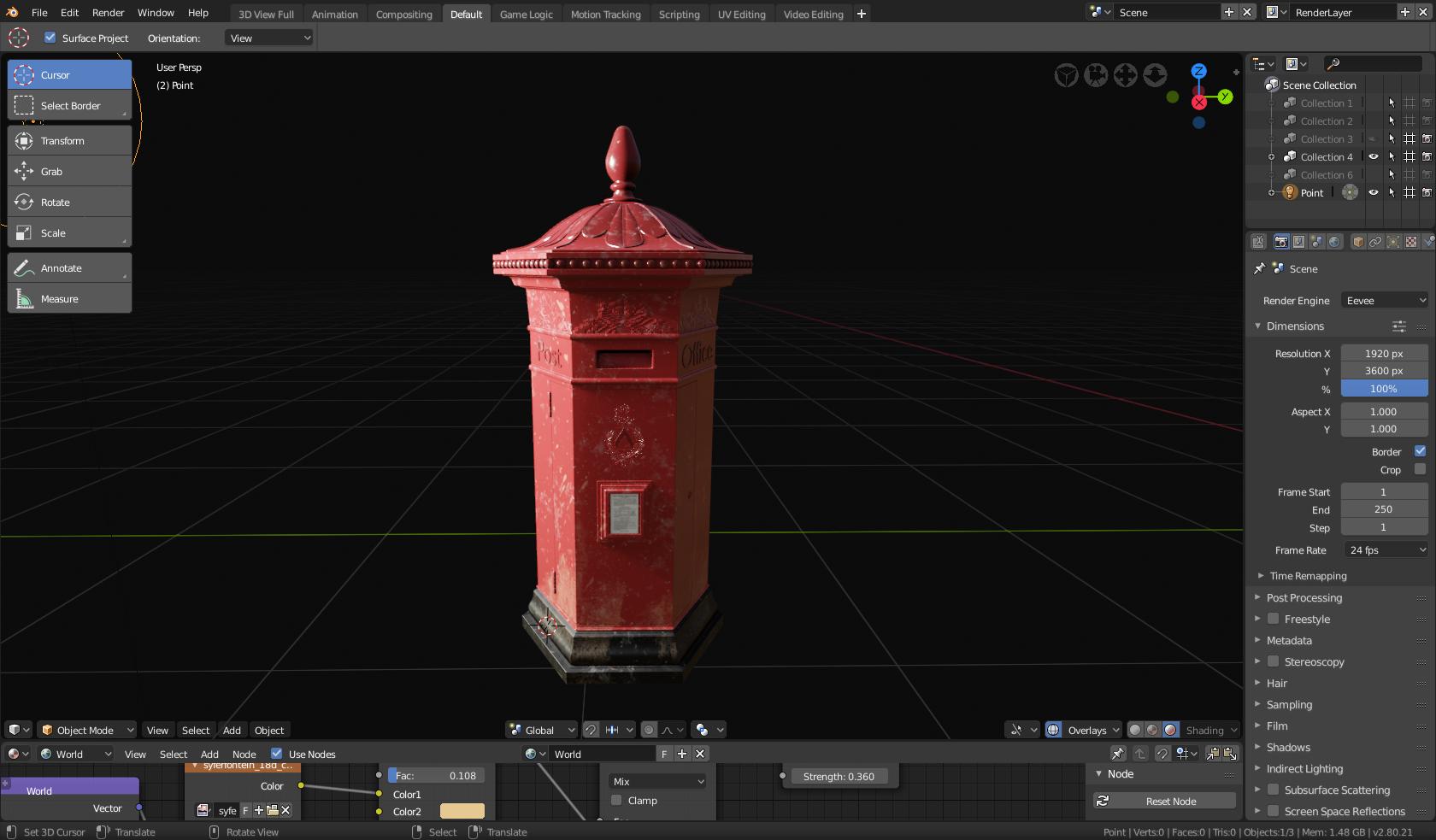This screenshot has width=1436, height=840.
Task: Click the copy nodes clipboard icon
Action: click(x=1212, y=753)
